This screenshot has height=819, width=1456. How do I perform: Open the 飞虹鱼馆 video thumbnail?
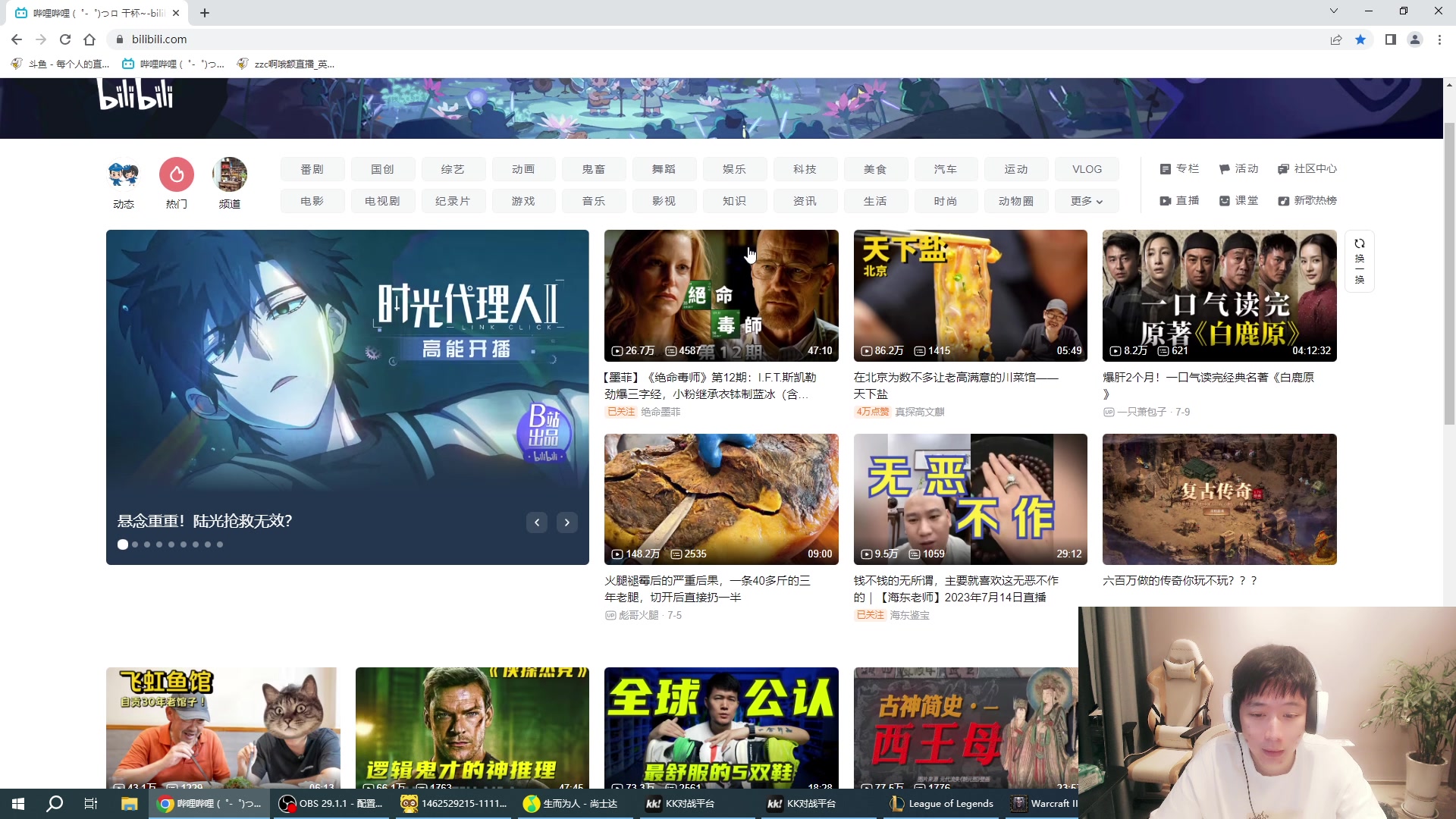coord(223,728)
